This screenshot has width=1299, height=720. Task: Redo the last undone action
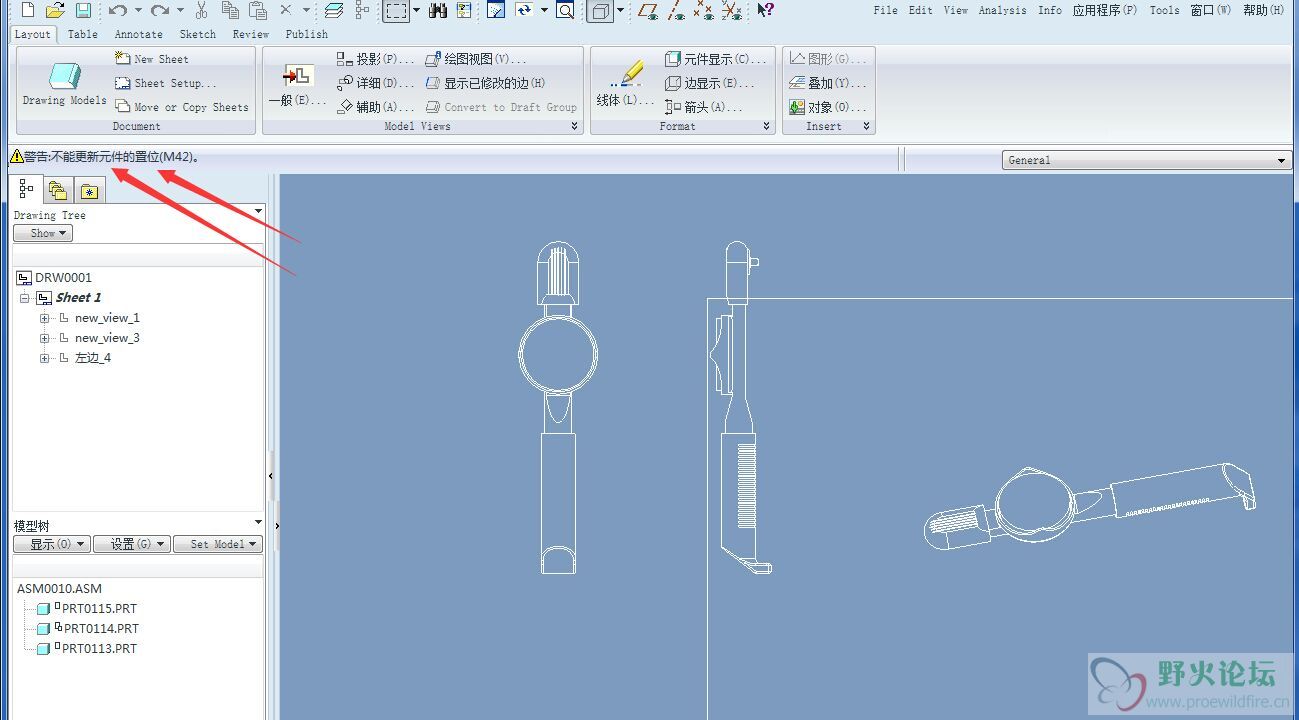click(x=160, y=10)
